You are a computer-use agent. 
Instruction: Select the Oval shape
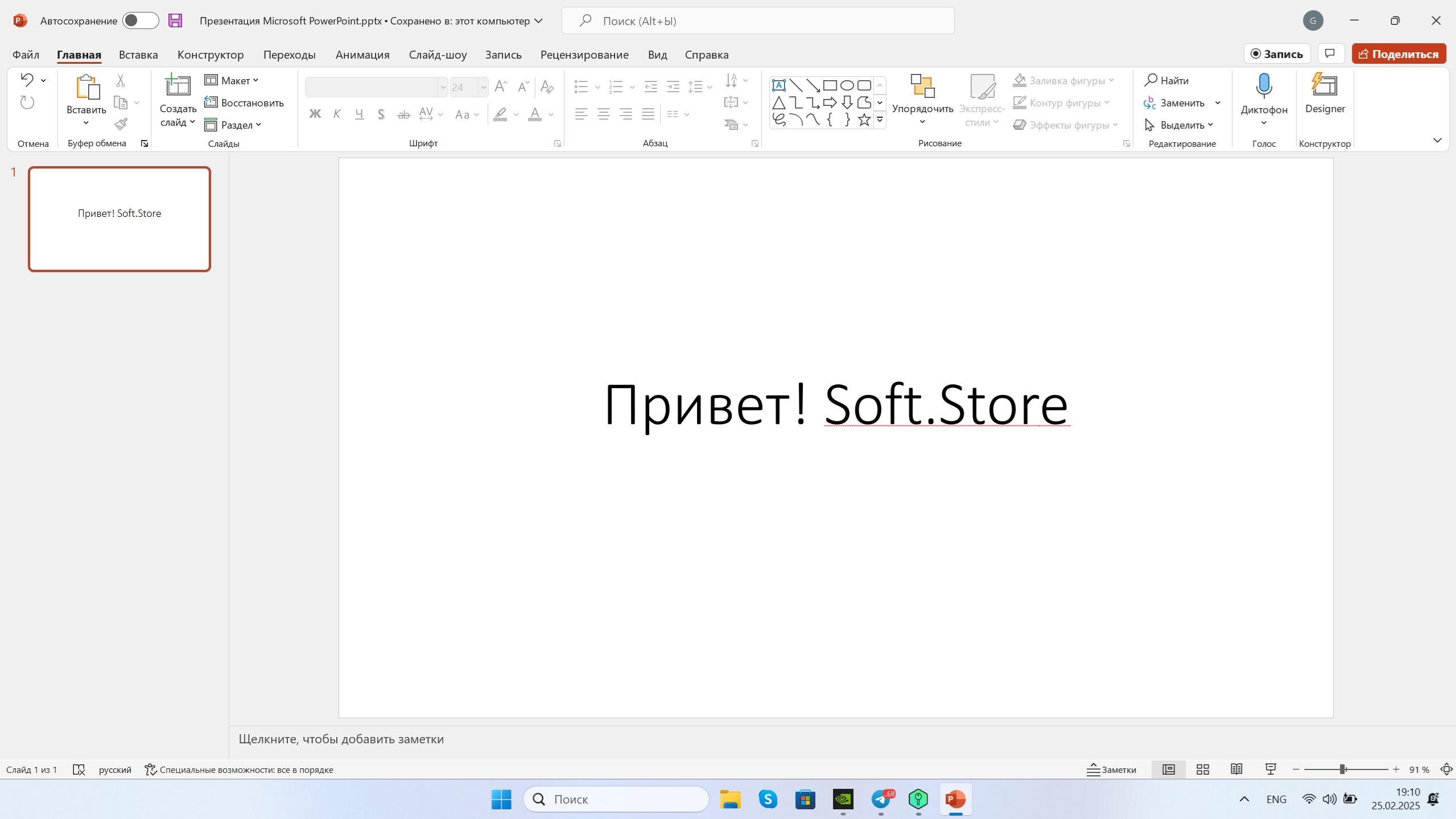(847, 85)
